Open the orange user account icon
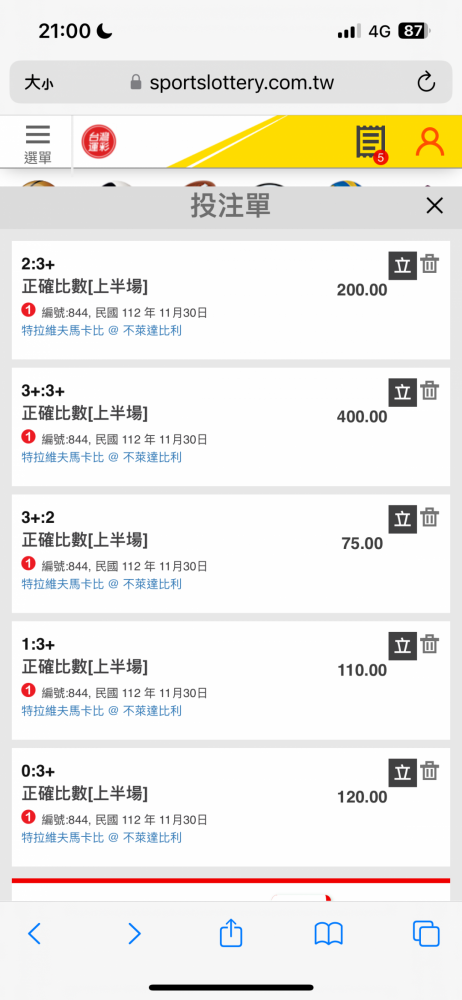This screenshot has width=462, height=1000. click(x=430, y=142)
